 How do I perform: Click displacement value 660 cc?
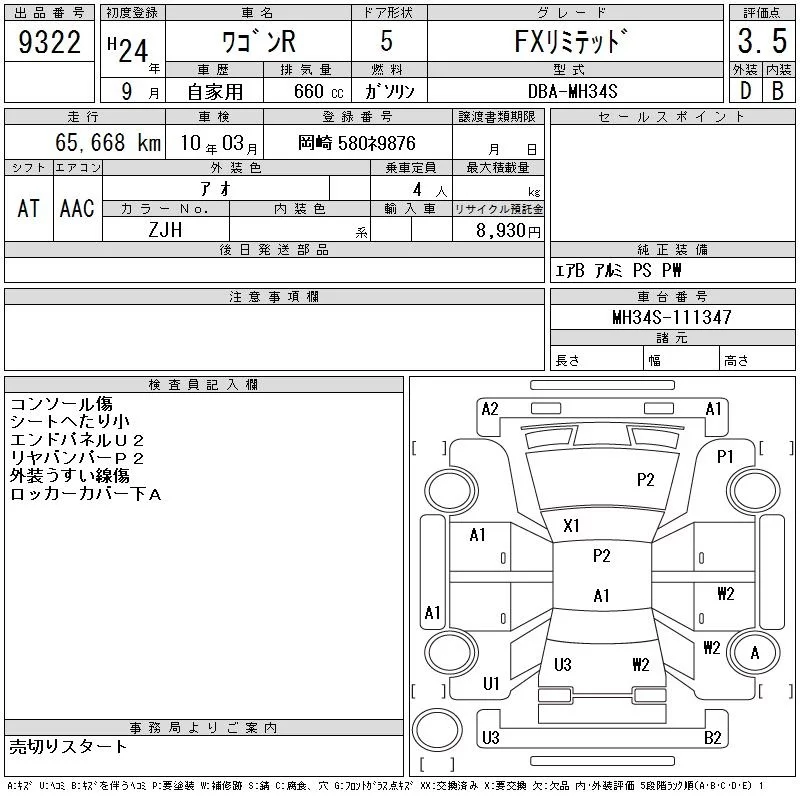click(318, 91)
